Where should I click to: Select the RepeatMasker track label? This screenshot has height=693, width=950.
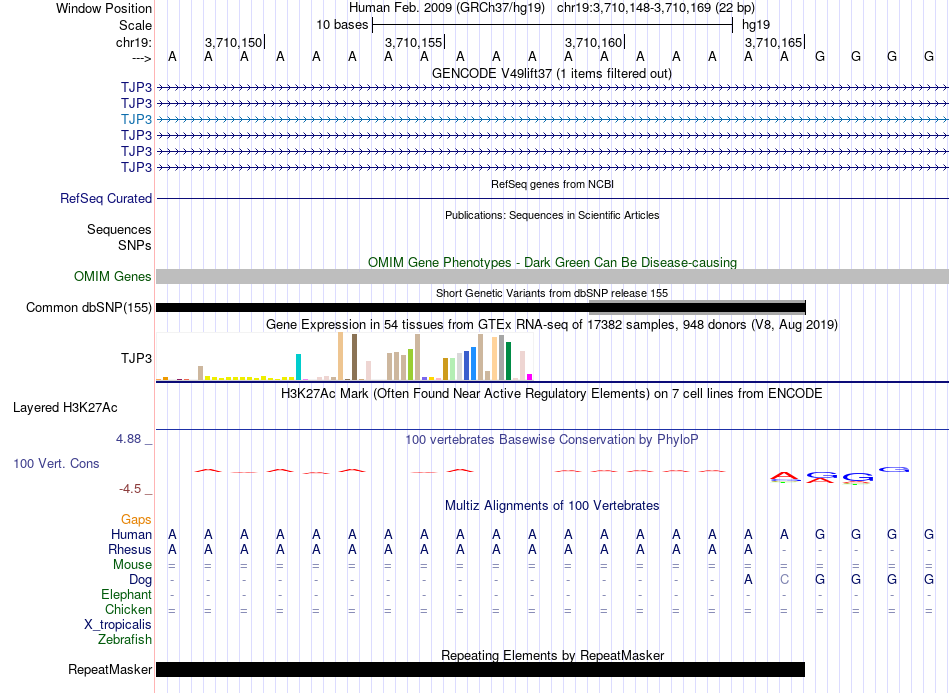[x=110, y=669]
